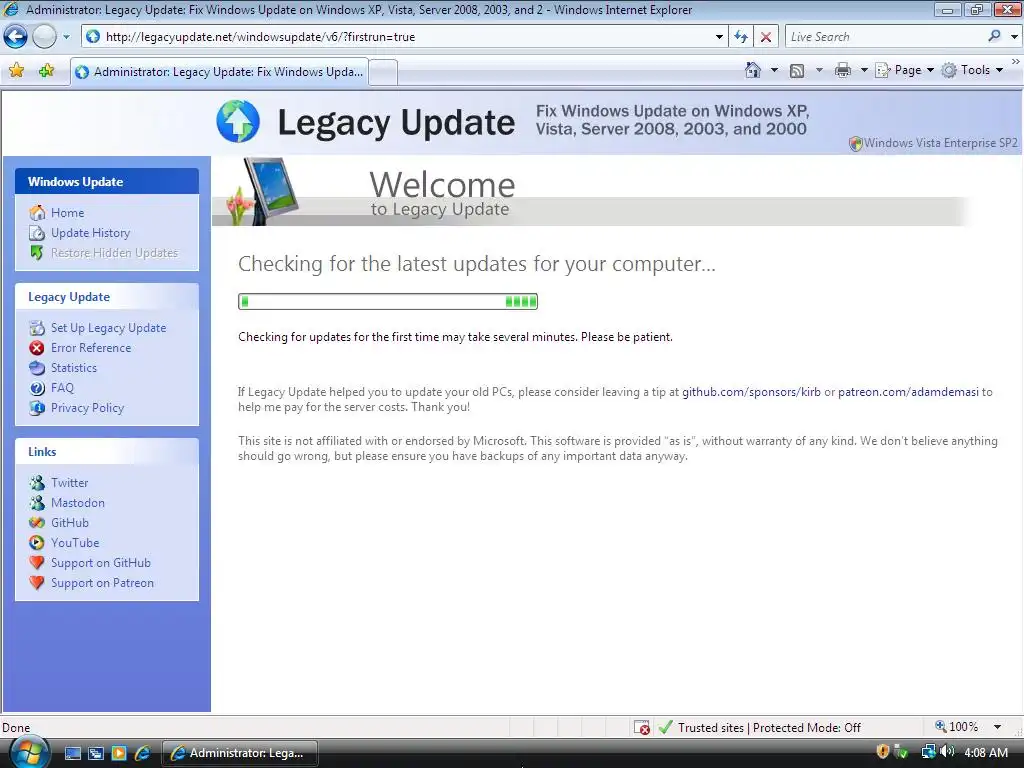The width and height of the screenshot is (1024, 768).
Task: Open the Home sidebar link
Action: (x=67, y=213)
